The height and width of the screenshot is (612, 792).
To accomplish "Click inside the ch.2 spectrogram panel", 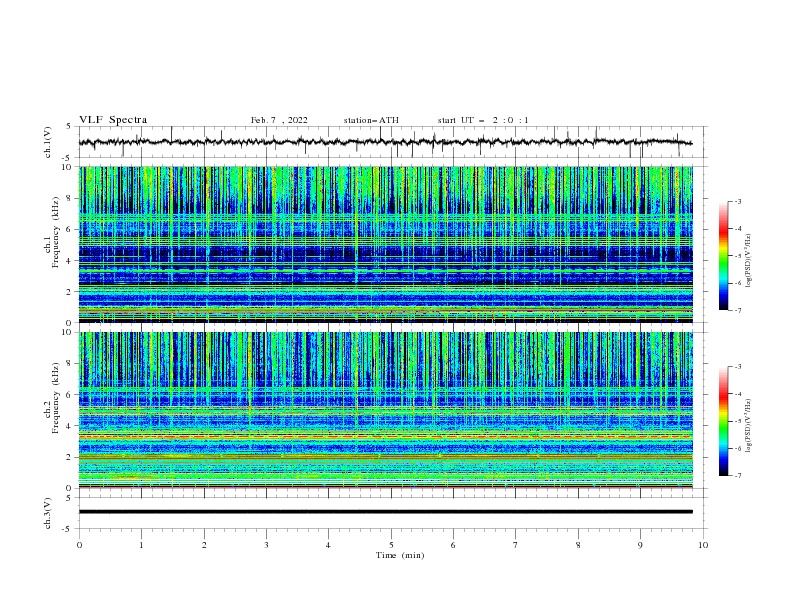I will [385, 410].
